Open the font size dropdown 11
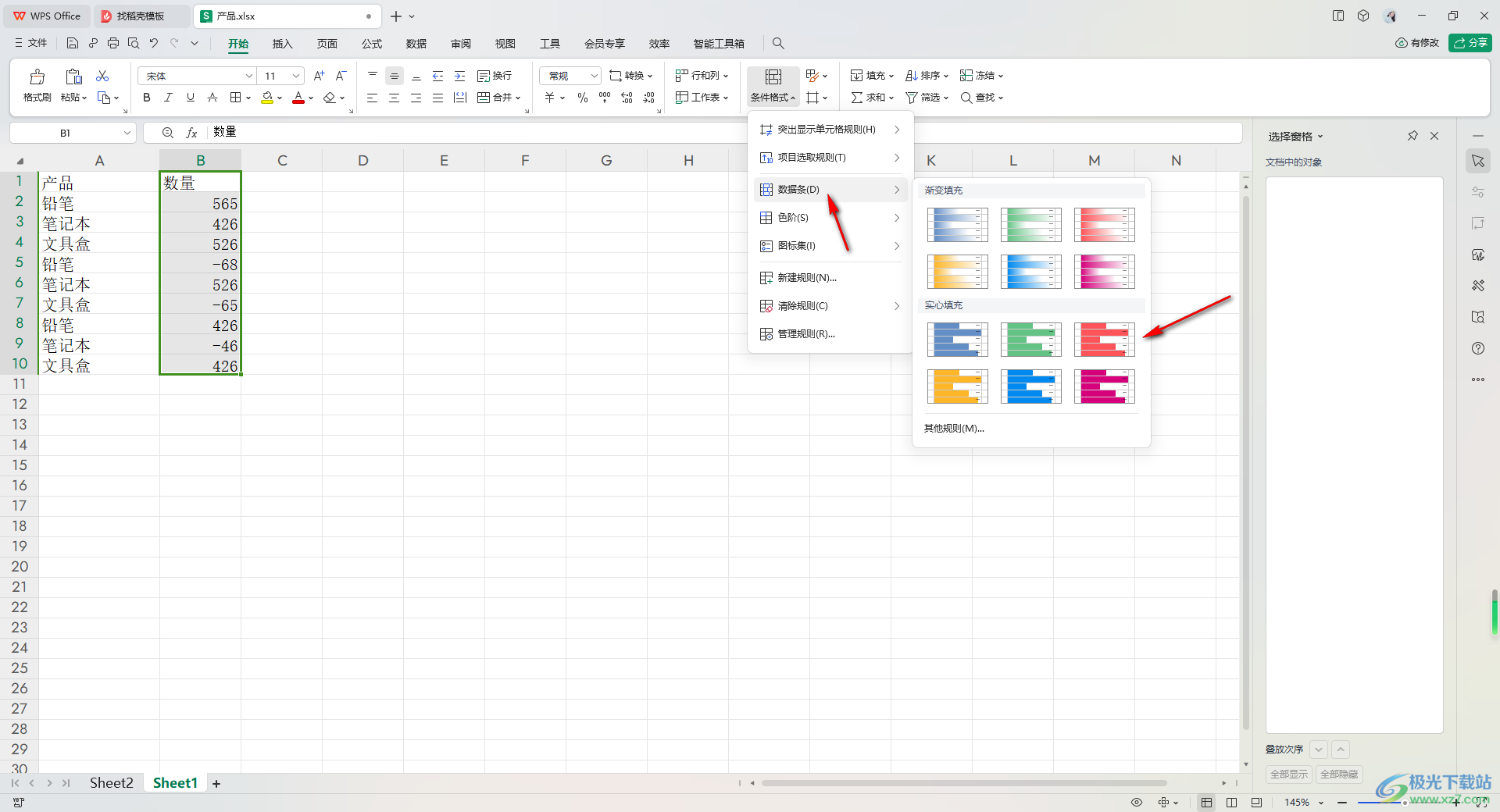 pos(296,76)
